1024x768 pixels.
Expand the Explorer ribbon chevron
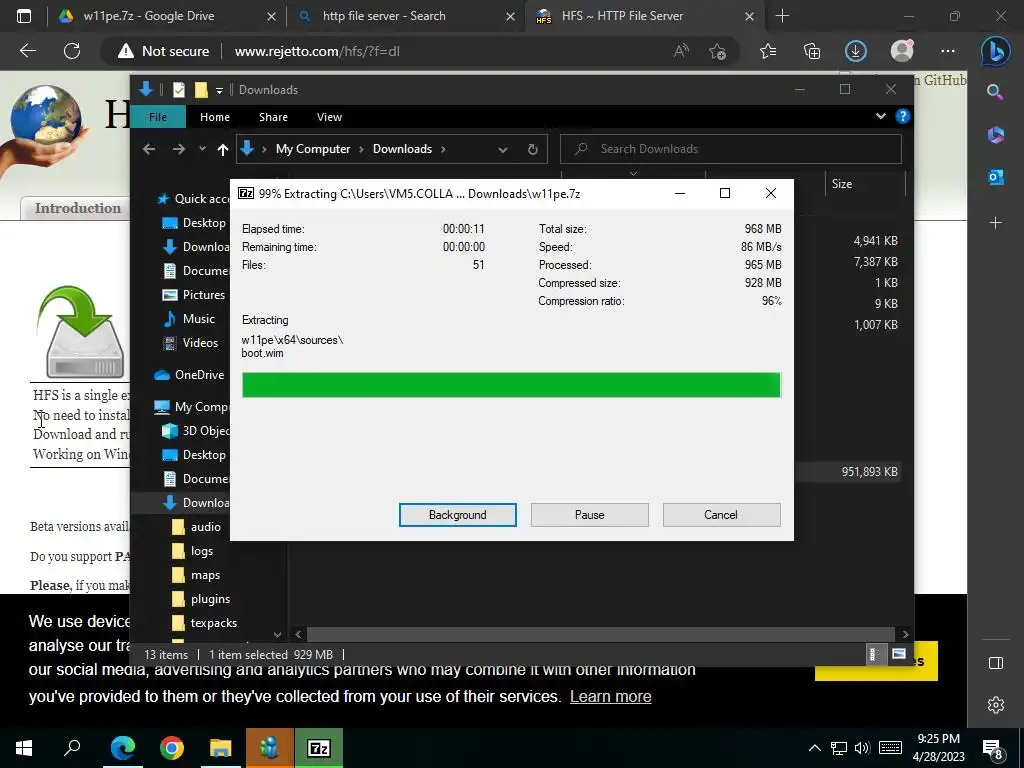(880, 116)
